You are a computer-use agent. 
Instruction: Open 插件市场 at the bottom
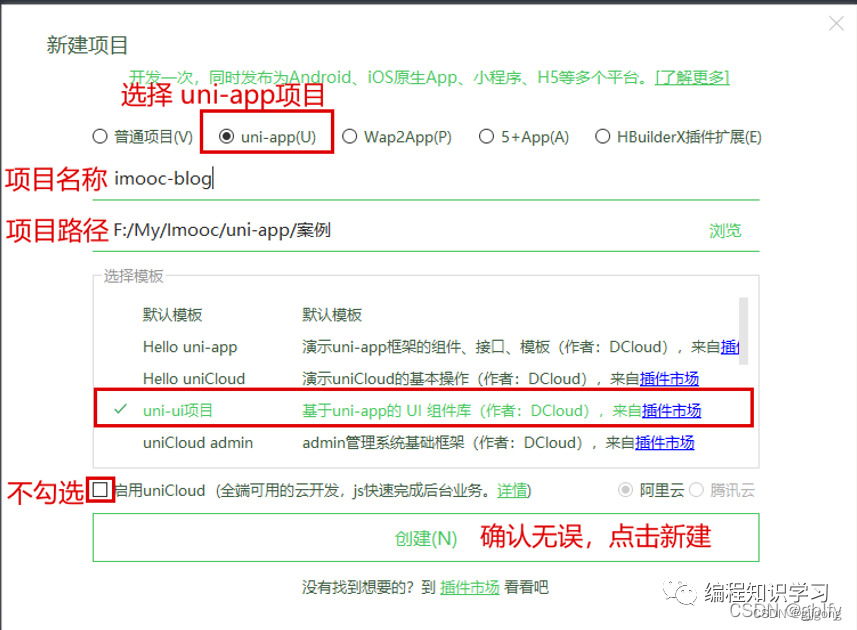470,587
